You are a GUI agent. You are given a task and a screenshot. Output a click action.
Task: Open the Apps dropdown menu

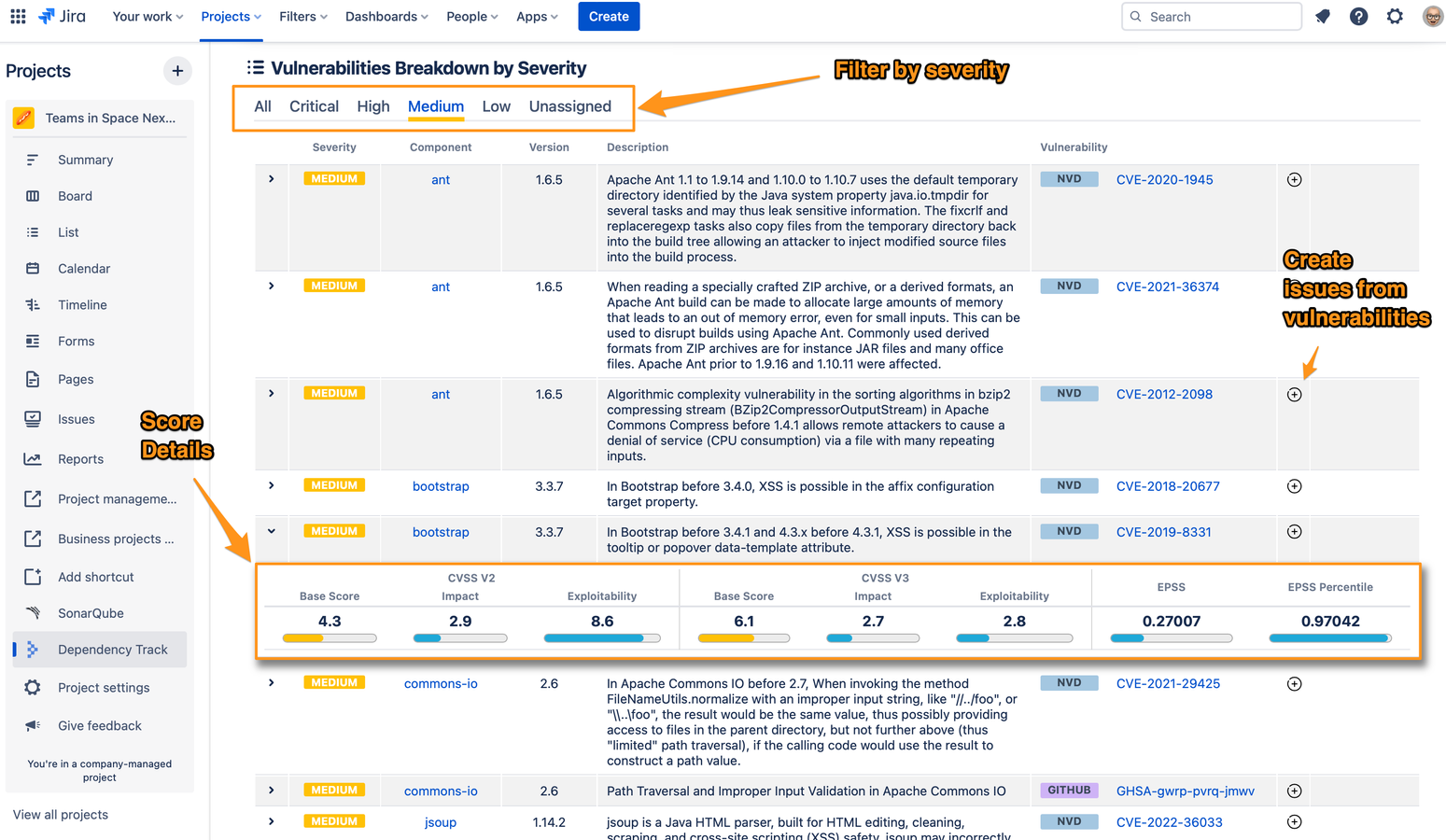click(x=537, y=17)
